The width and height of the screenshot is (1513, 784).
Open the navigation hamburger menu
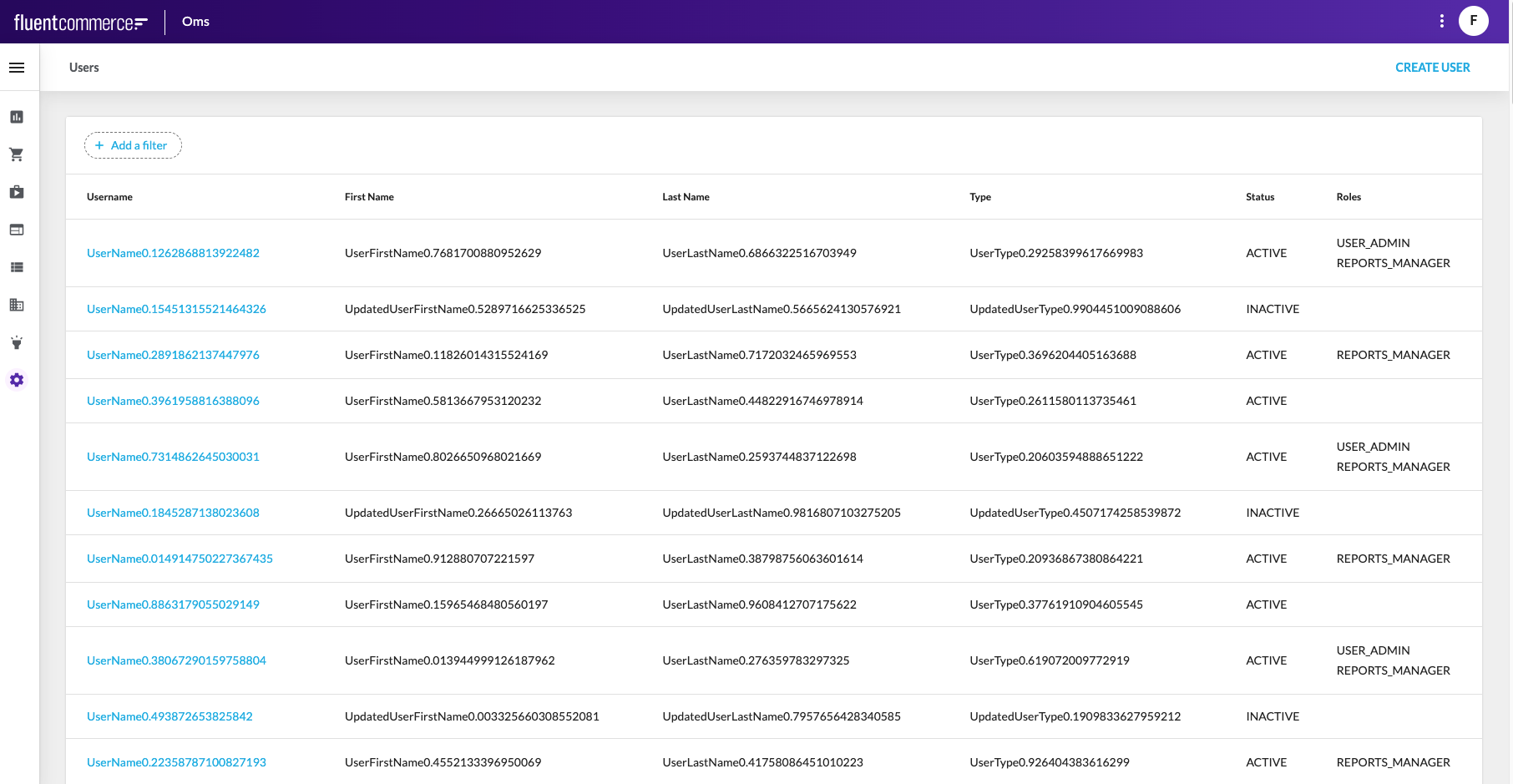[18, 67]
